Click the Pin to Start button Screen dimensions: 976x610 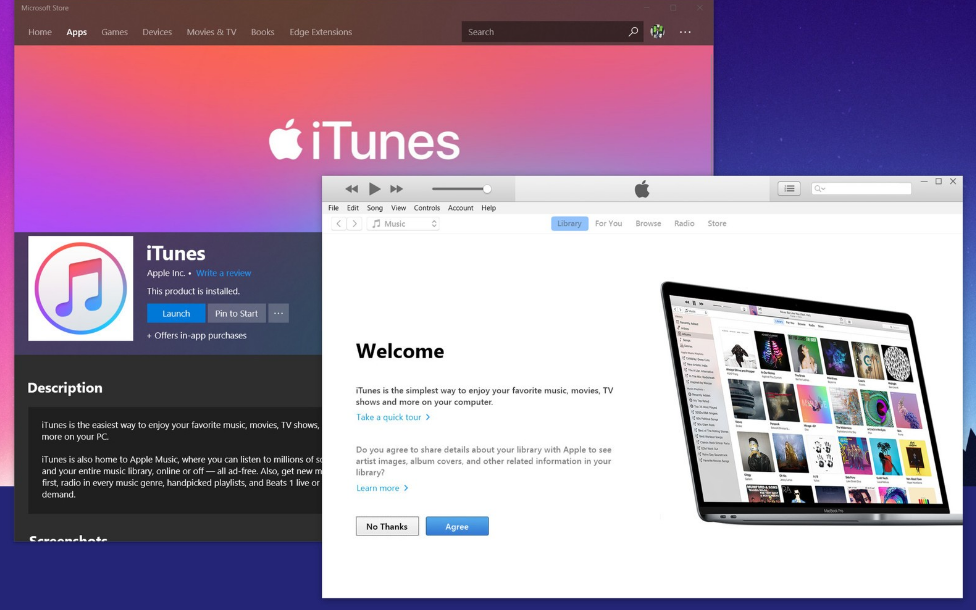tap(237, 313)
